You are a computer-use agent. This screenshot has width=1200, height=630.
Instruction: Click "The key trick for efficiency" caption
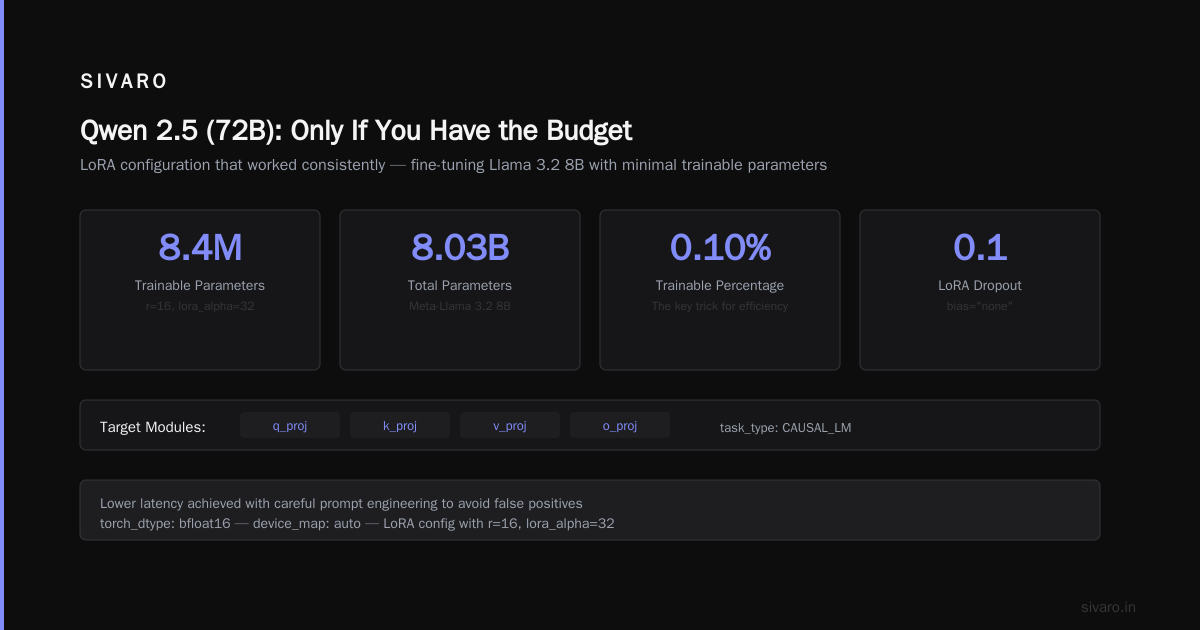pos(720,306)
